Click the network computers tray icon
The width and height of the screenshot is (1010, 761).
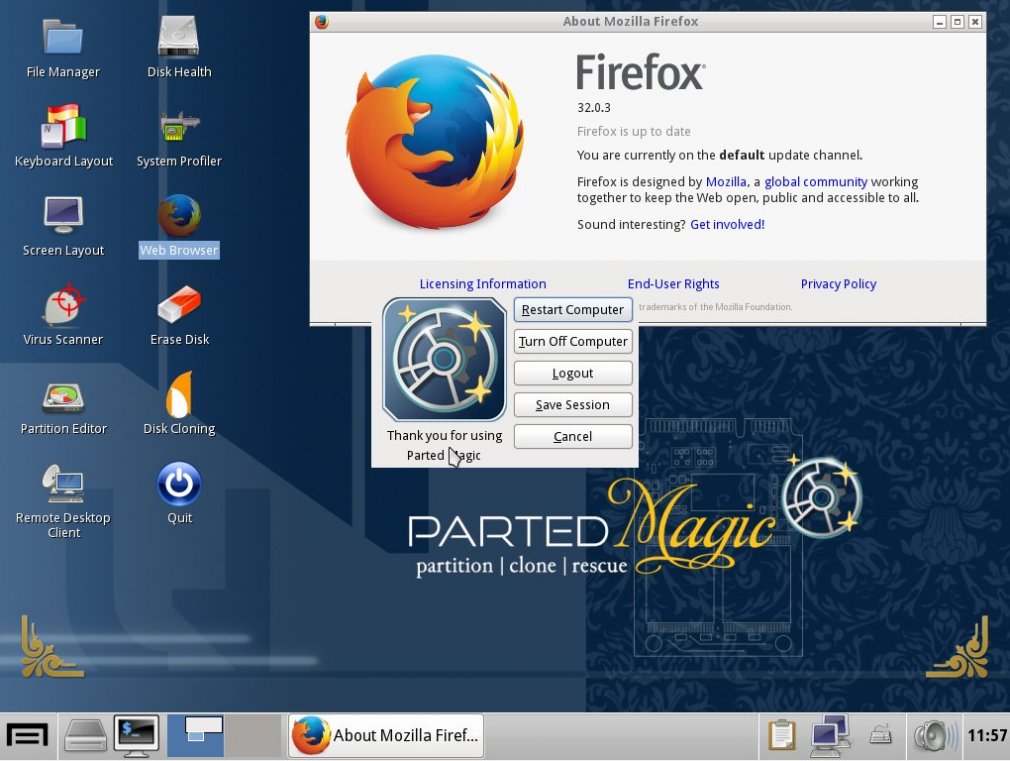click(830, 735)
